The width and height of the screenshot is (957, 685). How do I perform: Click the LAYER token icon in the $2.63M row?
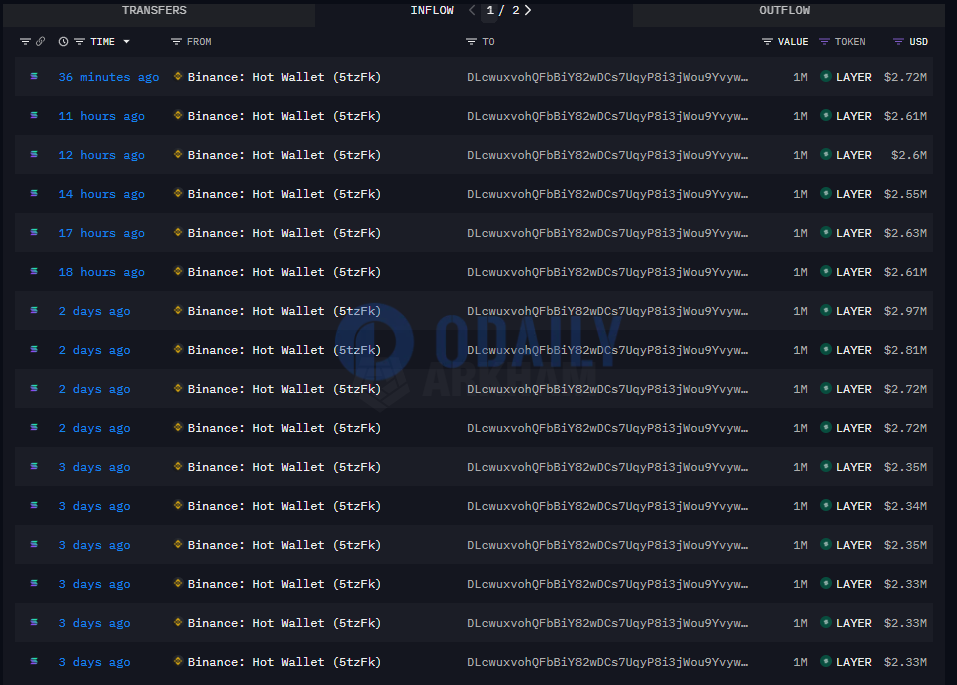coord(826,233)
